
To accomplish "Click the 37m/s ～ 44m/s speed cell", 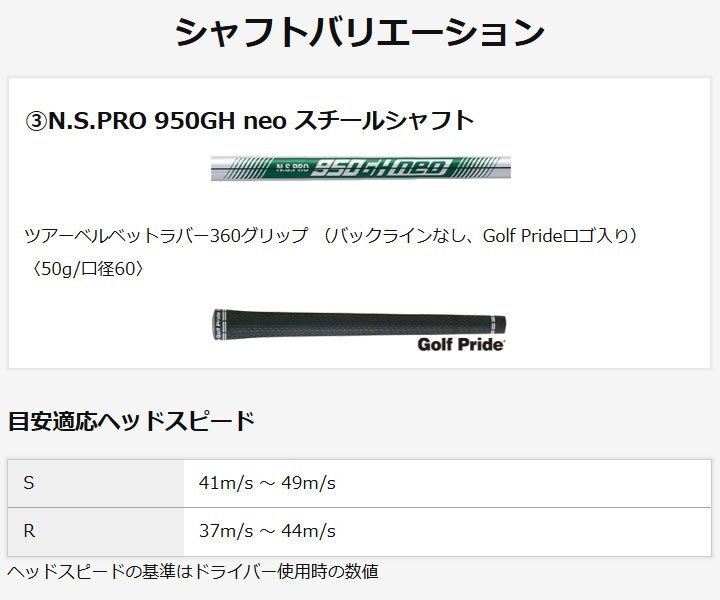I will (x=267, y=531).
